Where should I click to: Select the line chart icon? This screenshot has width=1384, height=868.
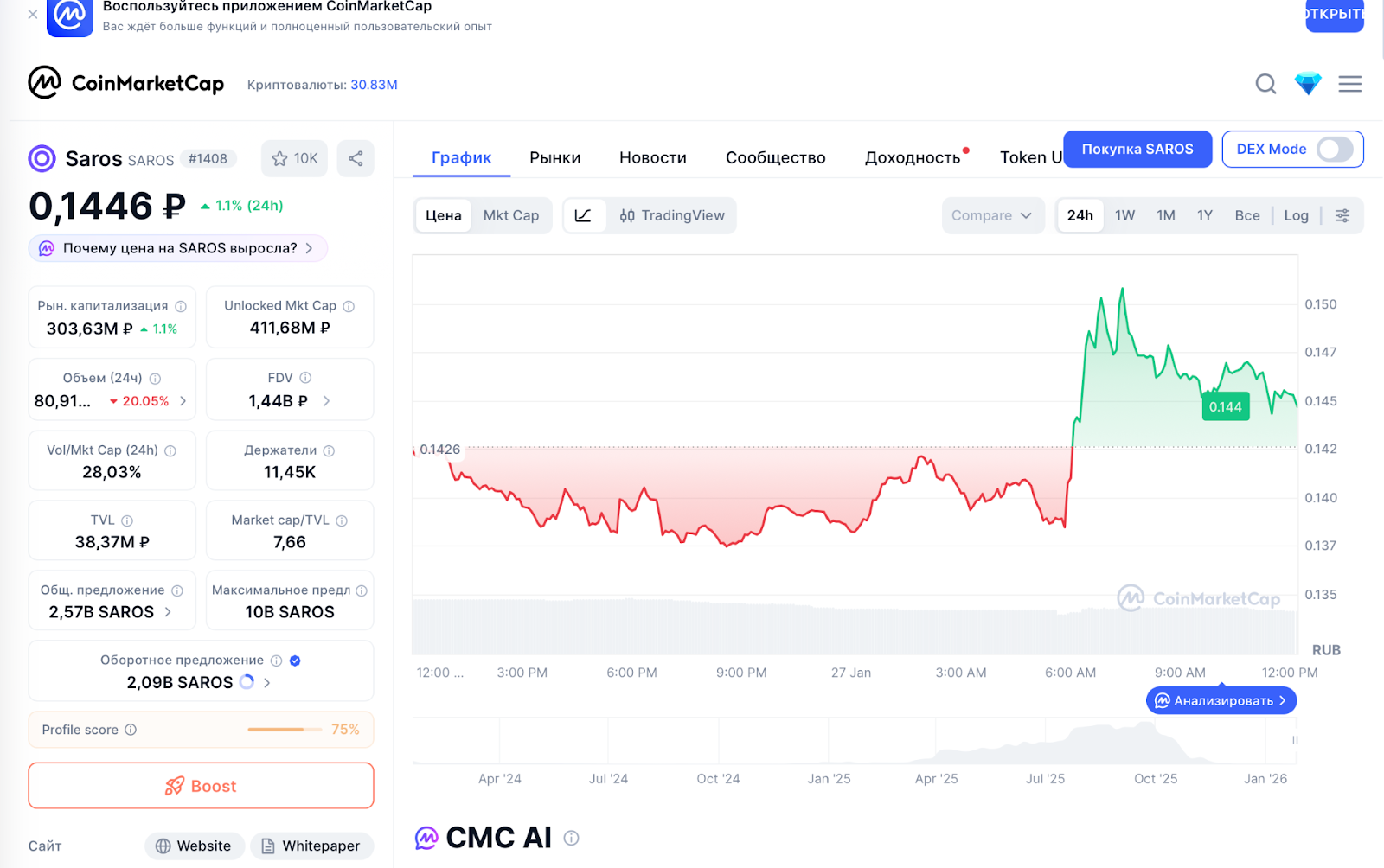(x=584, y=215)
